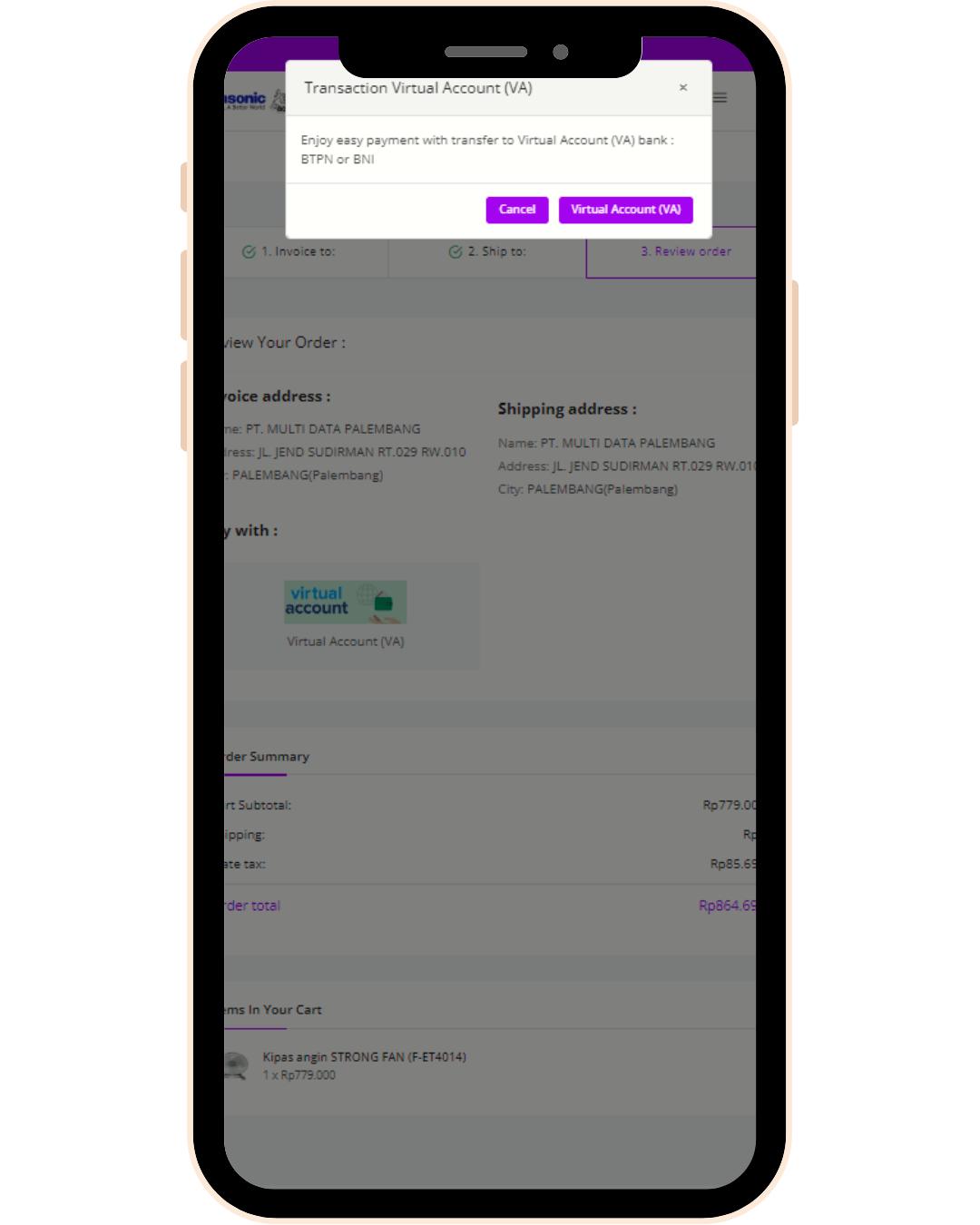The height and width of the screenshot is (1225, 980).
Task: Open the Items In Your Cart section
Action: click(272, 1010)
